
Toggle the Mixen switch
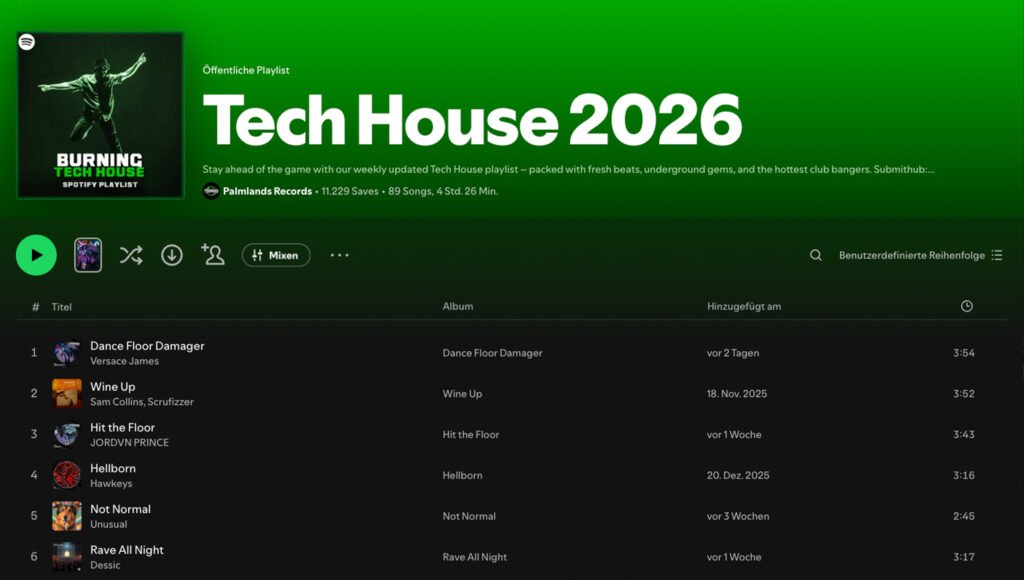[276, 255]
